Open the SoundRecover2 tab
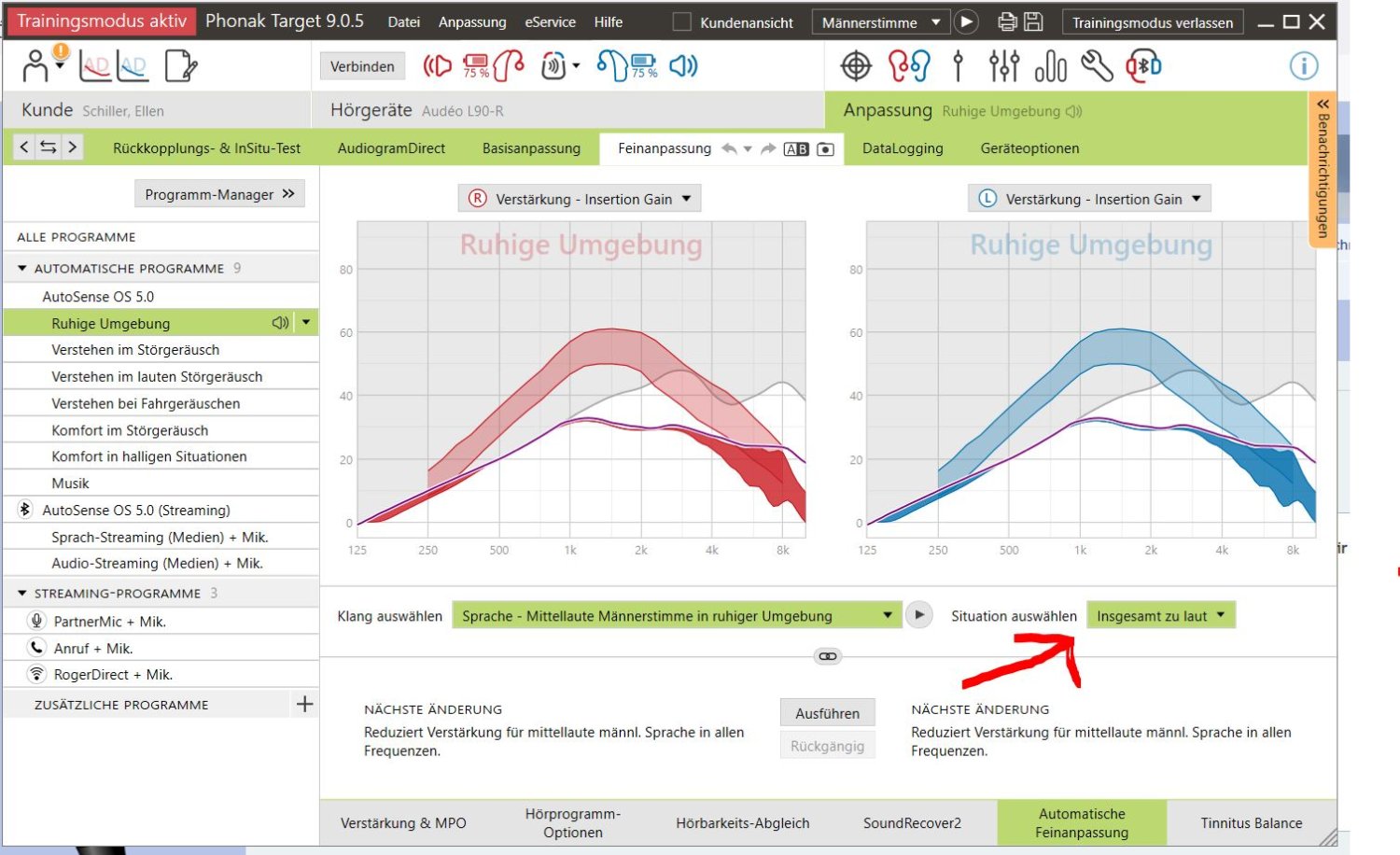This screenshot has width=1400, height=855. 911,823
